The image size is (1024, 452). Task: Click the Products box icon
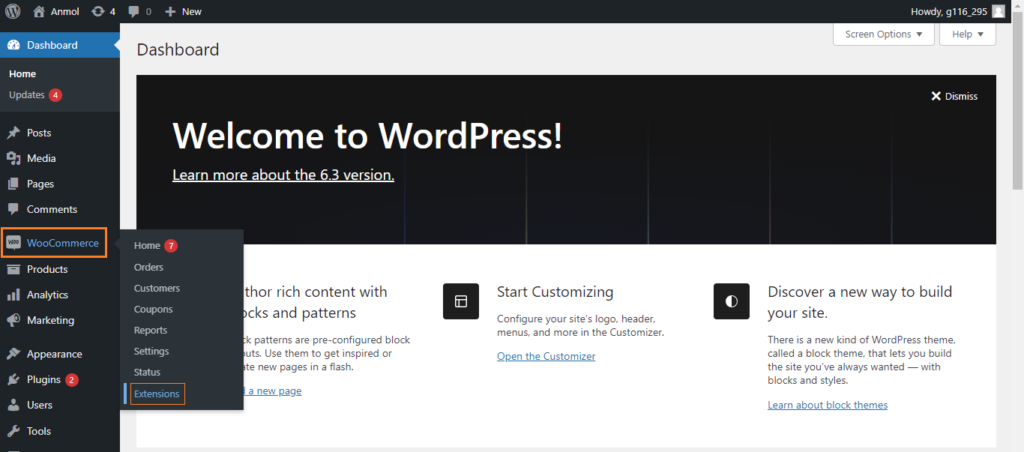(x=13, y=269)
